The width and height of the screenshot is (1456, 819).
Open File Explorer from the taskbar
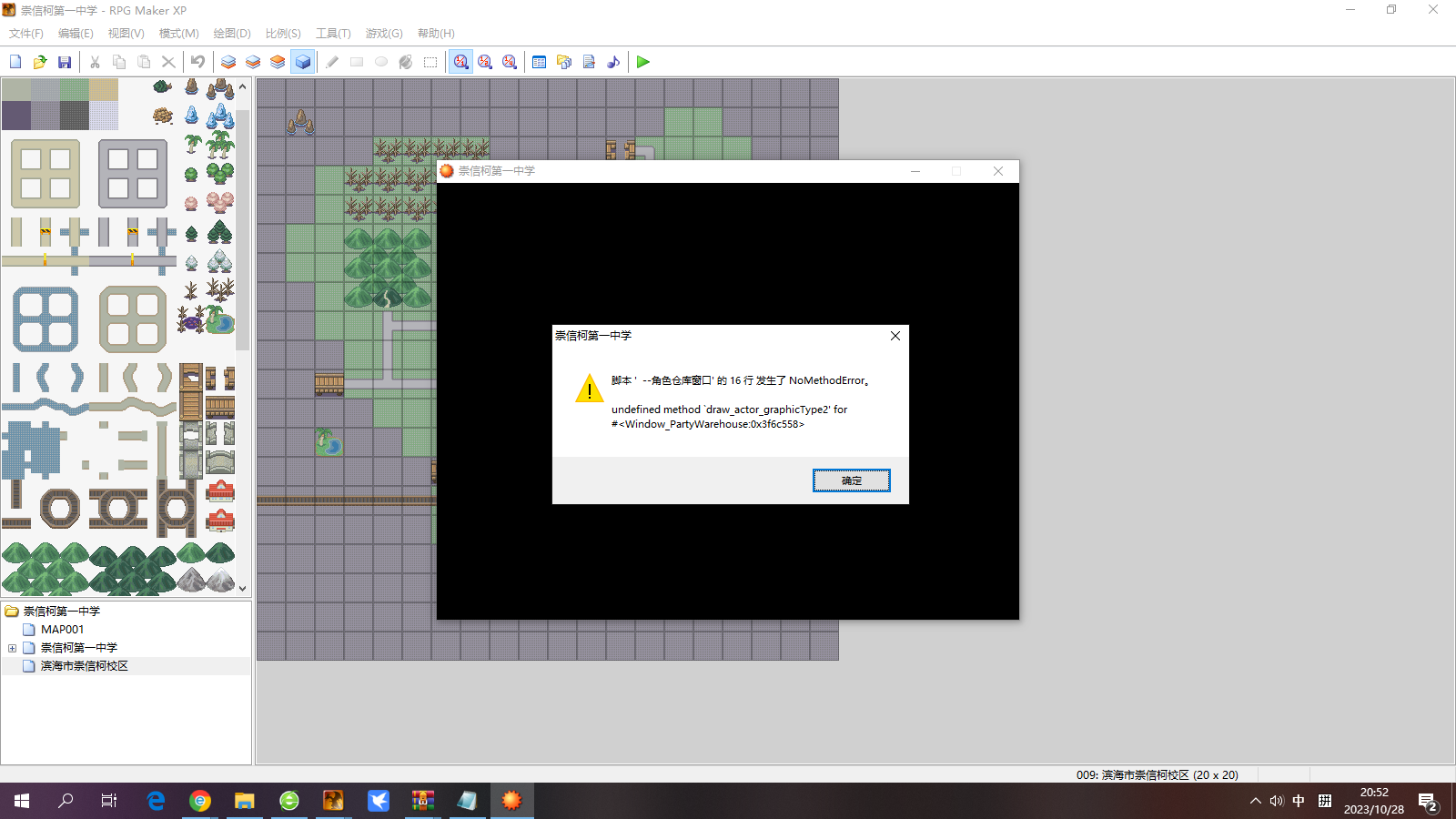(x=245, y=801)
